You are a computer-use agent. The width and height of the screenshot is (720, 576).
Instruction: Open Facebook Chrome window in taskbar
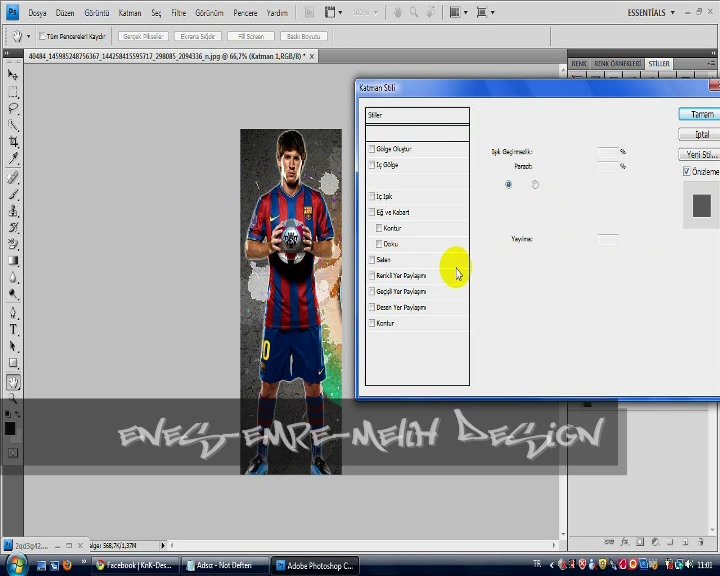(x=135, y=565)
